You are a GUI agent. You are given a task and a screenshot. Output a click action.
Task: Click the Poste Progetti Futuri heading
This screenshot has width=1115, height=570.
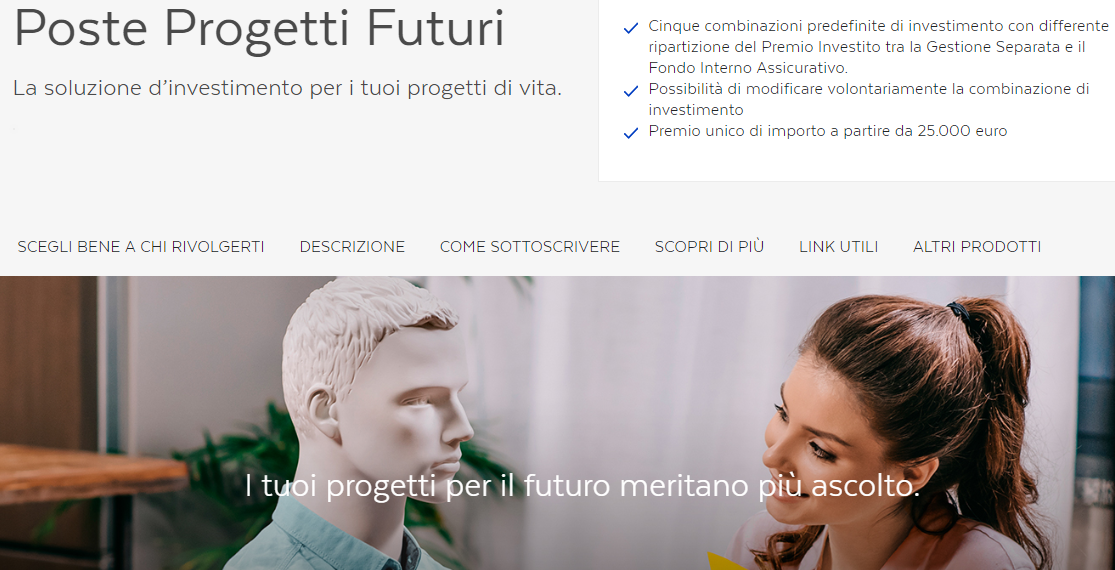[x=260, y=30]
